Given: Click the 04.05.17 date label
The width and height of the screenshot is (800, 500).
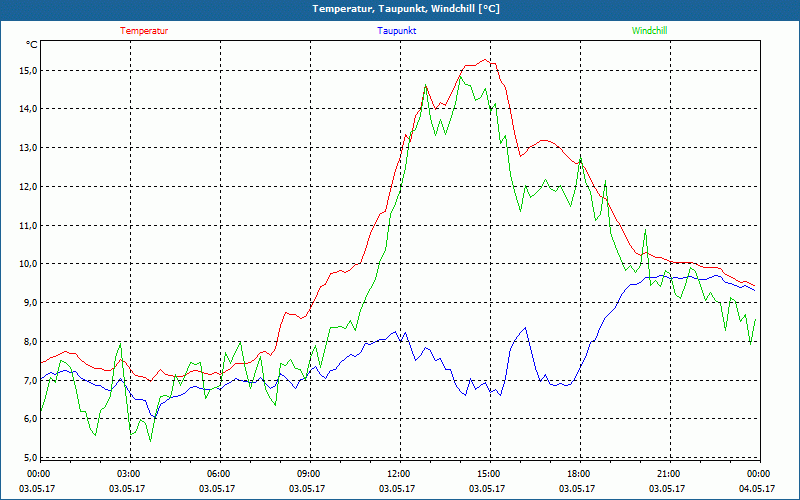Looking at the screenshot, I should click(x=757, y=488).
